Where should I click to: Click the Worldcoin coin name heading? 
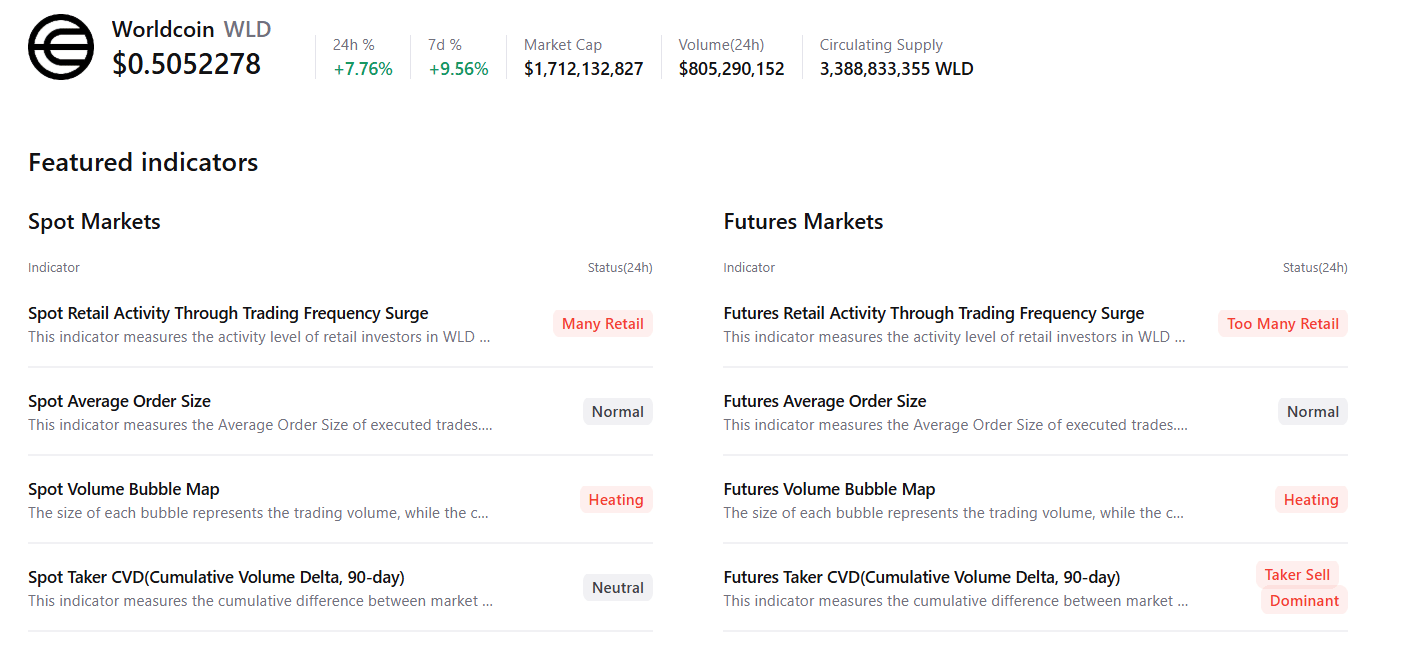[x=163, y=29]
